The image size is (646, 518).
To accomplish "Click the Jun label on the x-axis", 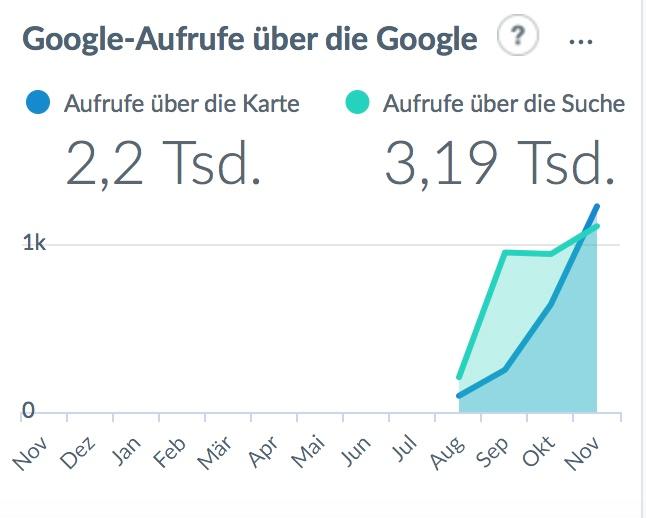I will pyautogui.click(x=358, y=453).
